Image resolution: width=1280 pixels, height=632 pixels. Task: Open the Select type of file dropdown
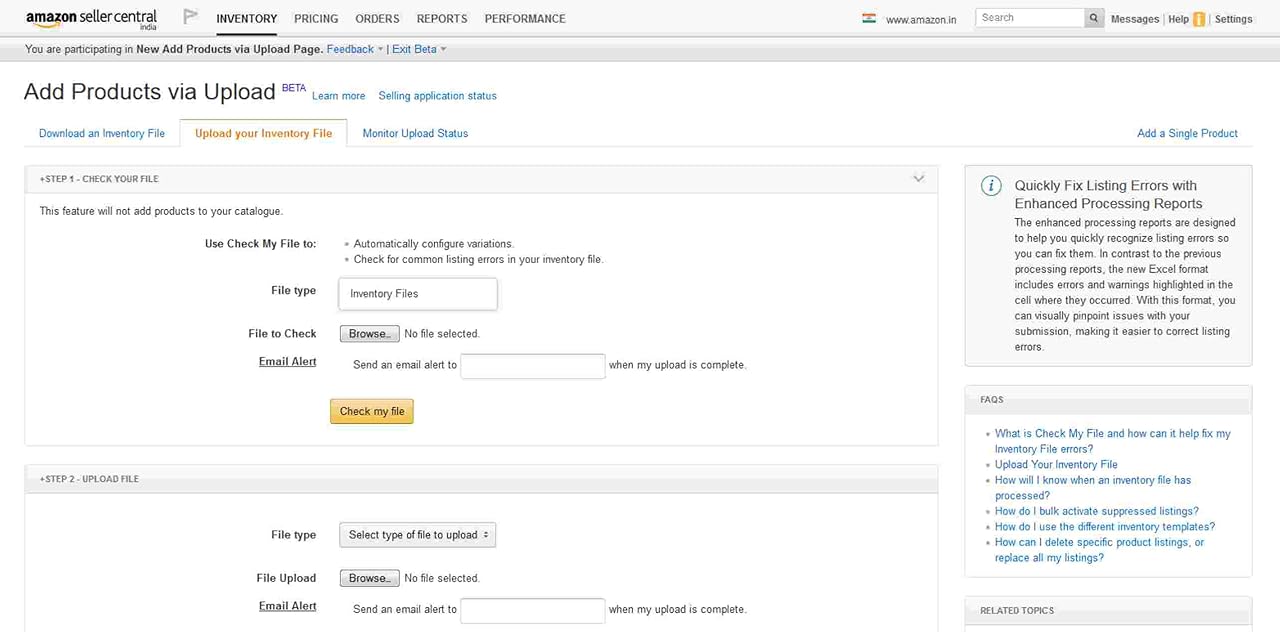pyautogui.click(x=417, y=535)
